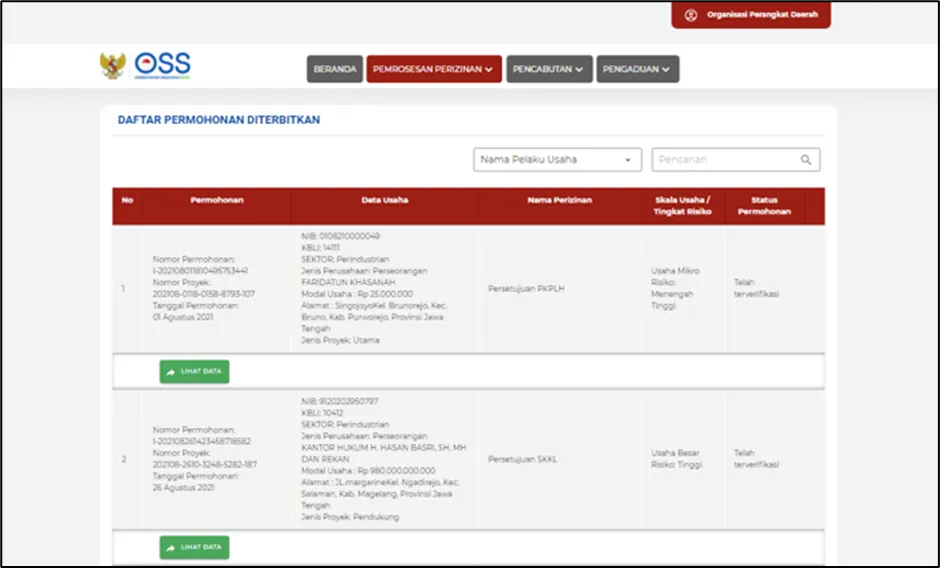Click the search magnifier icon
This screenshot has height=568, width=940.
[806, 160]
